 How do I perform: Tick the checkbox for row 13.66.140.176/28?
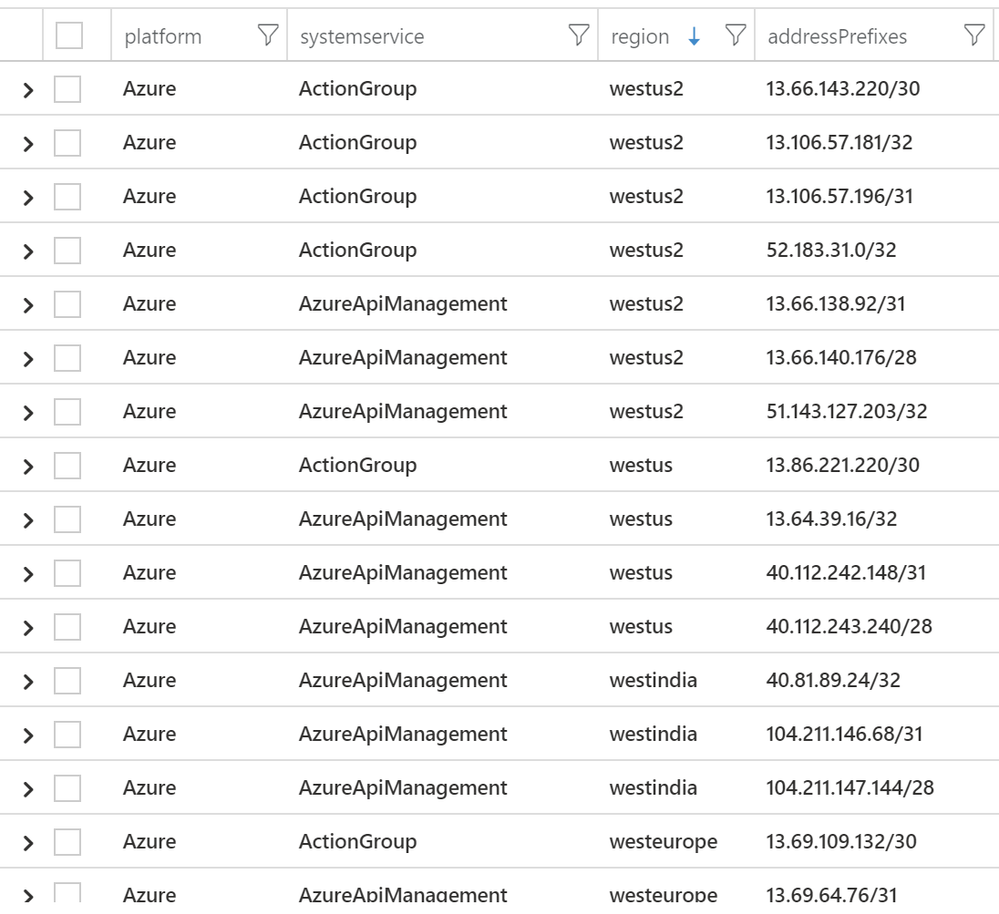point(68,358)
